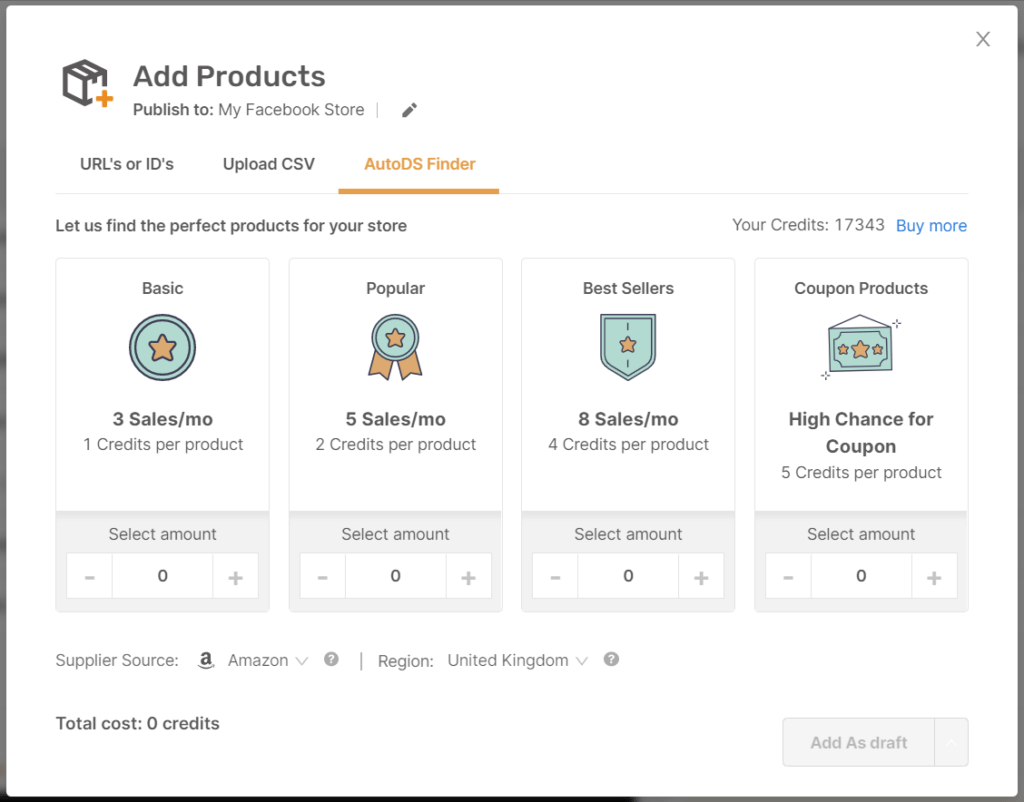Click the Buy more credits link

pos(931,225)
